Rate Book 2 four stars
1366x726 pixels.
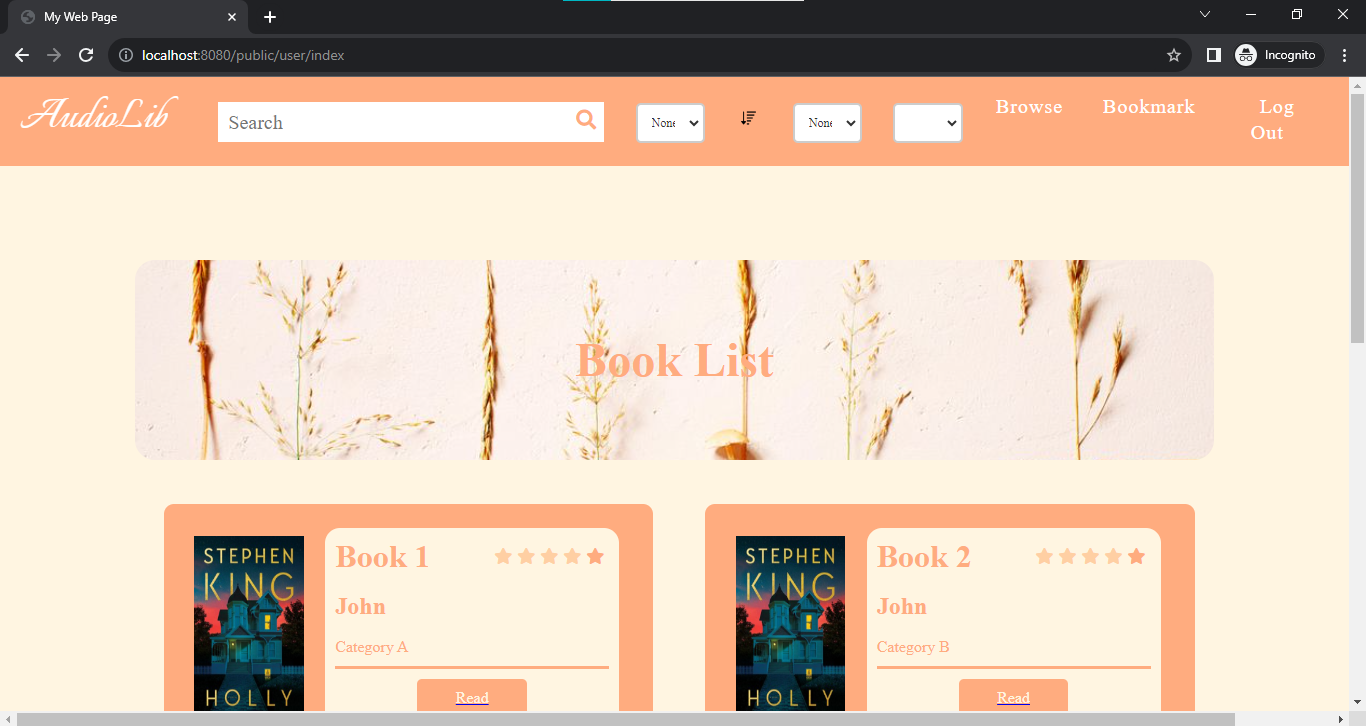(1113, 556)
